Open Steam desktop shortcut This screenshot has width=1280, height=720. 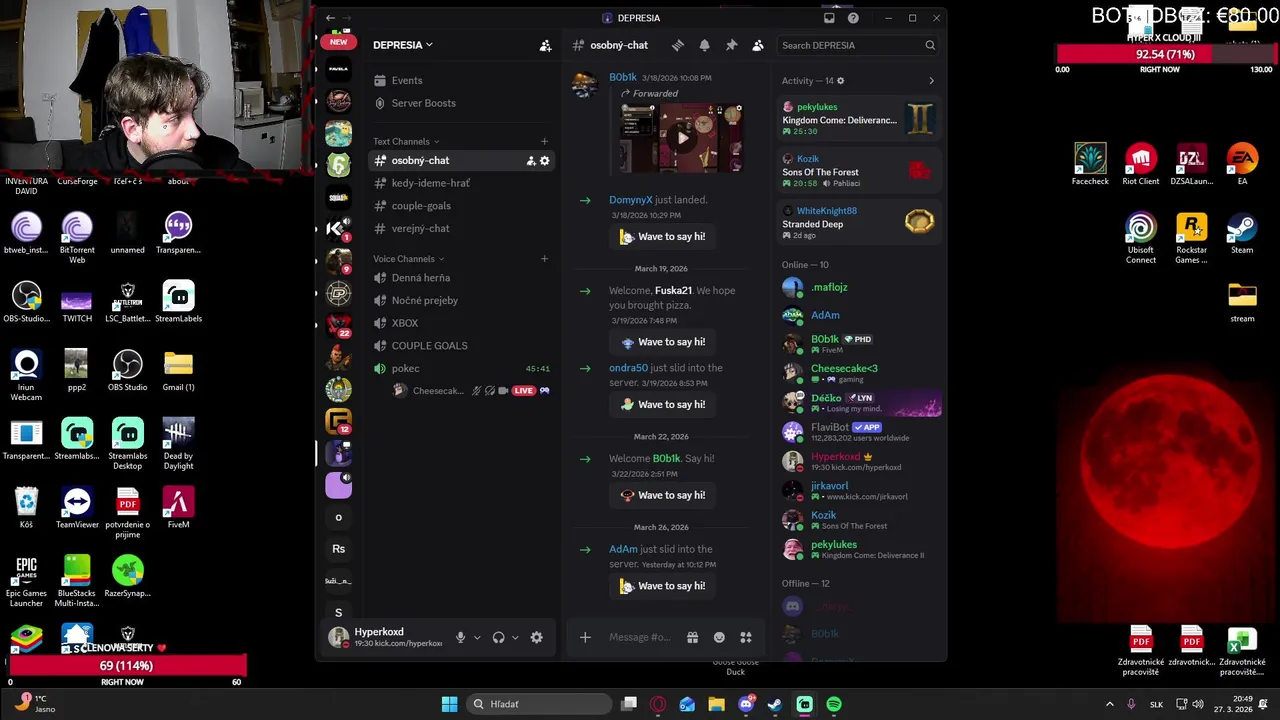pos(1242,235)
